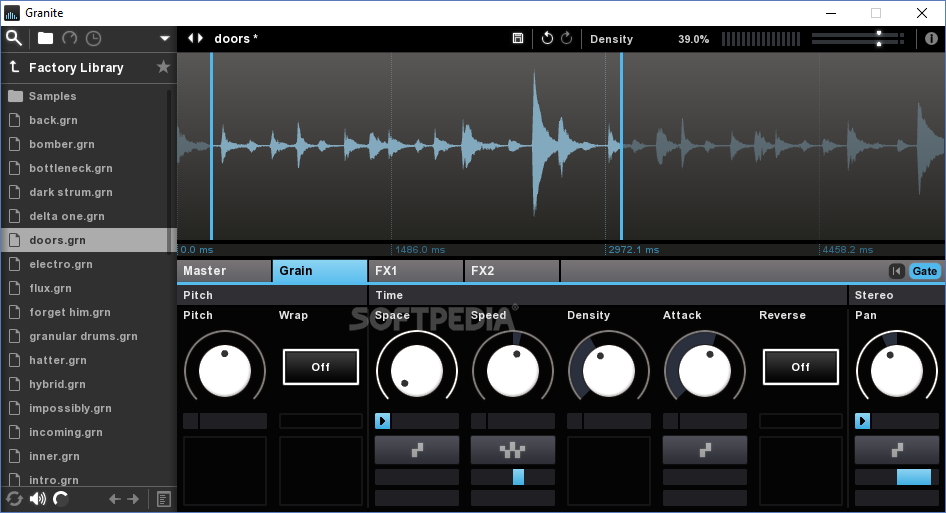The height and width of the screenshot is (513, 946).
Task: Toggle the Pan modulation play arrow
Action: click(x=863, y=421)
